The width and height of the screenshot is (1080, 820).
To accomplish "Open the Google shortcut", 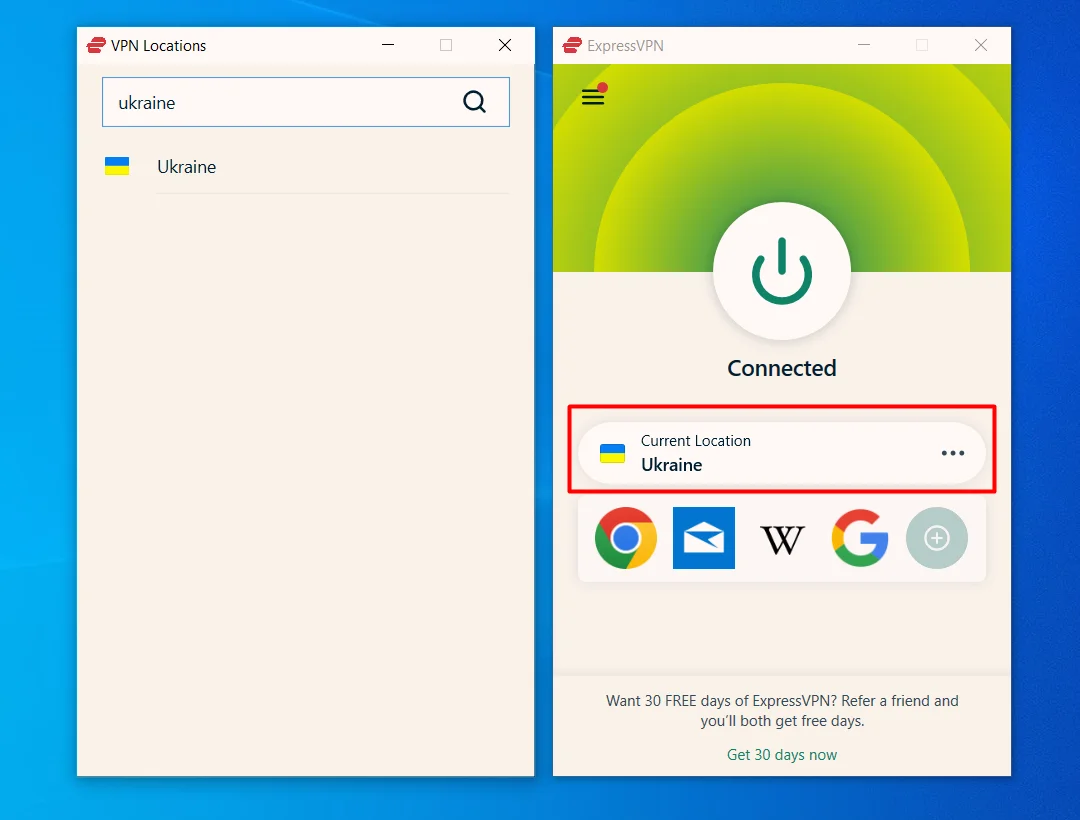I will tap(860, 538).
